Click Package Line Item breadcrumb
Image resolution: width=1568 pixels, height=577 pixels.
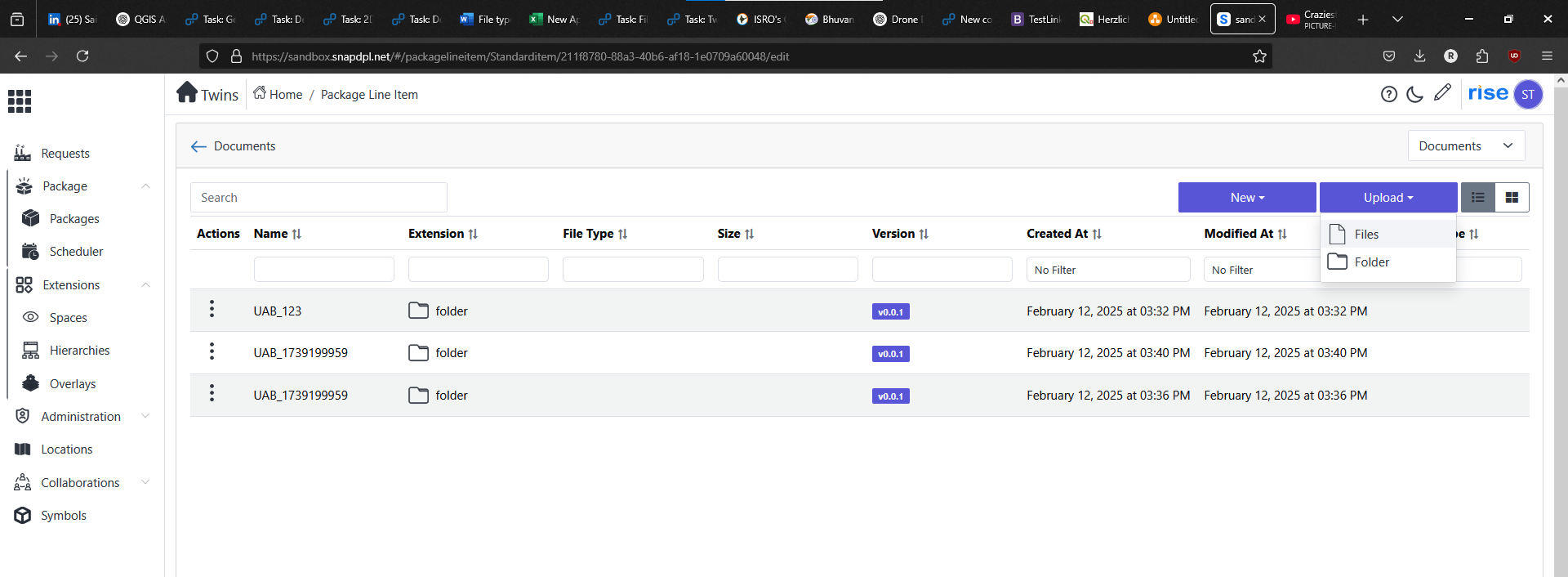[x=369, y=95]
